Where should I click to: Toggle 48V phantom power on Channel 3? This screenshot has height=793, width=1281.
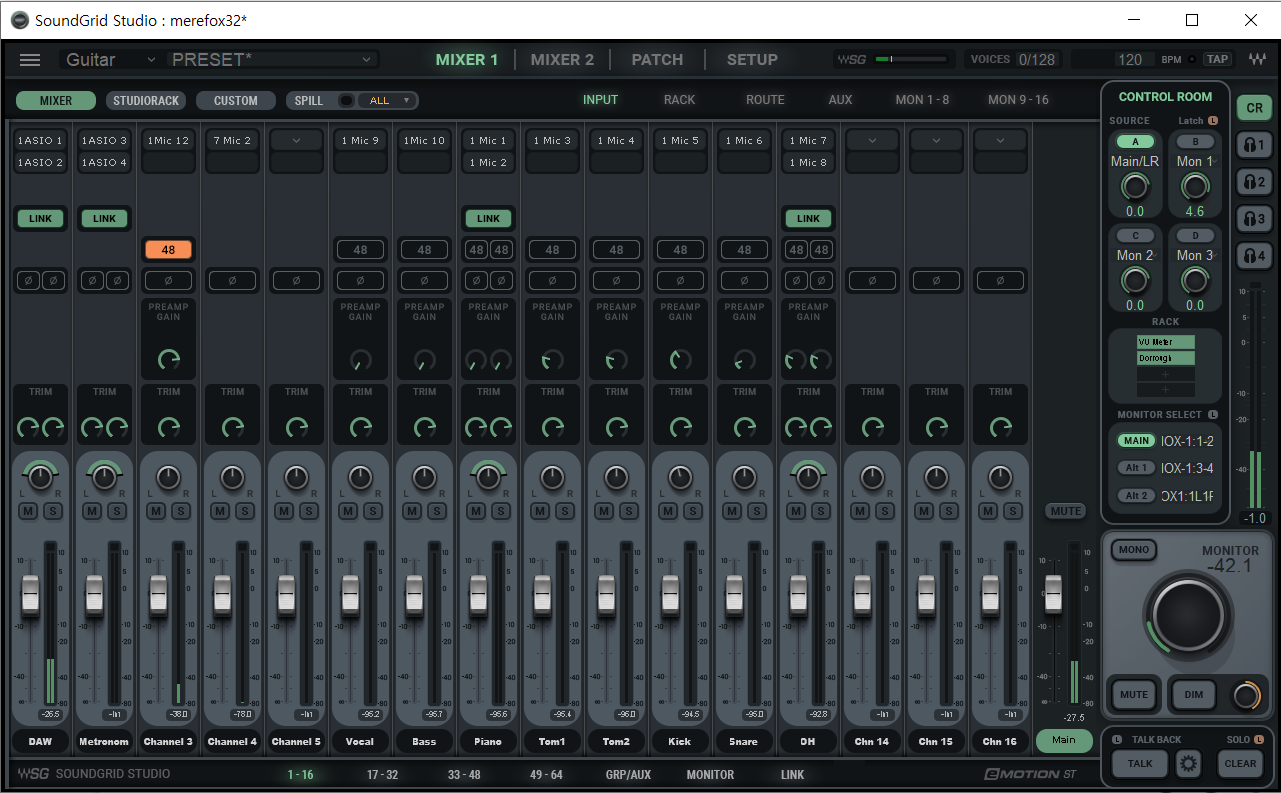coord(168,250)
